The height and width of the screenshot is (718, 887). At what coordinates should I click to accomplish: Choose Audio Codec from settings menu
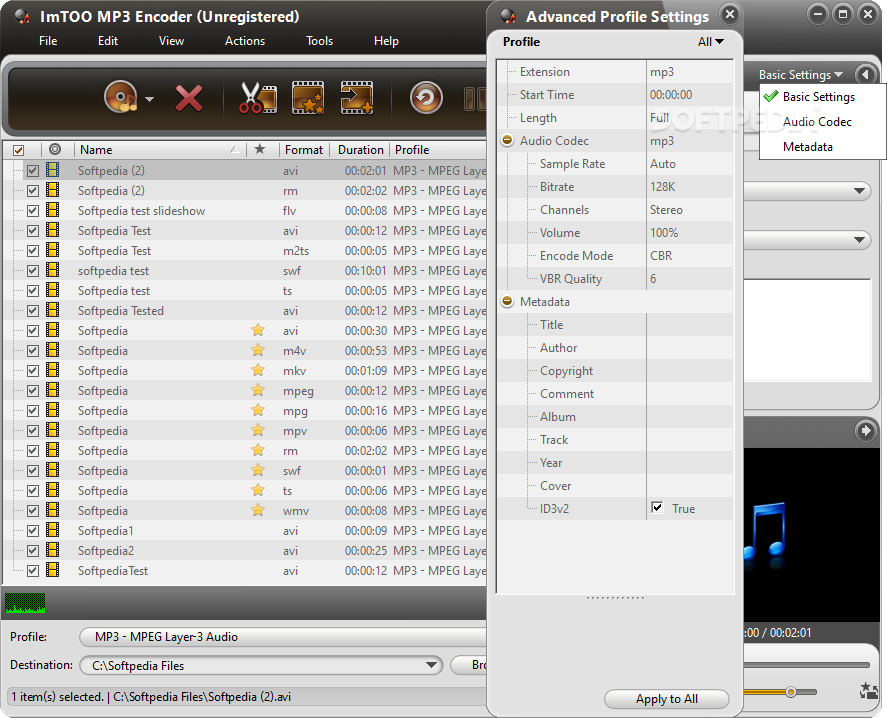coord(817,122)
